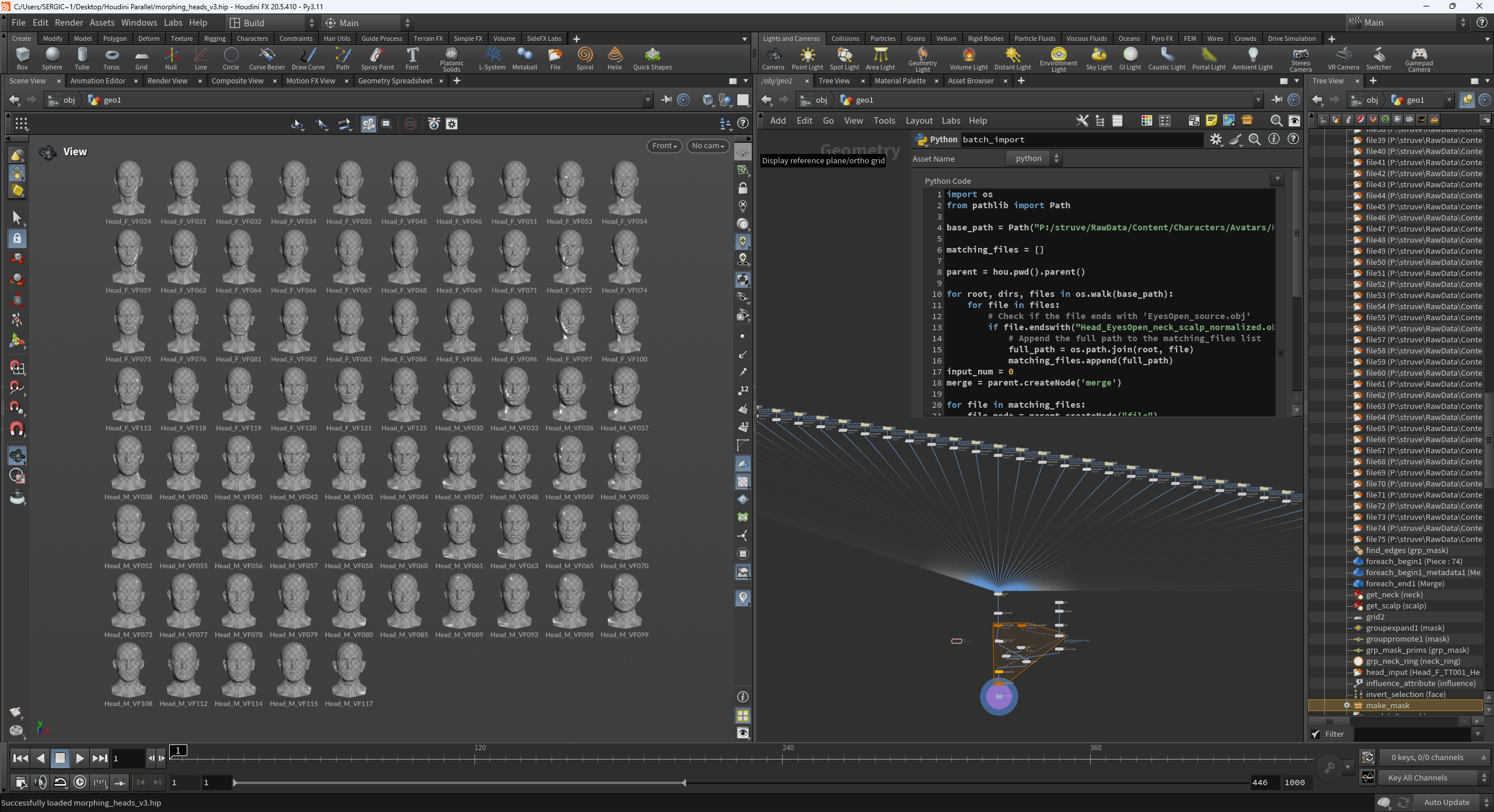Viewport: 1494px width, 812px height.
Task: Open the Front viewport dropdown
Action: (x=664, y=146)
